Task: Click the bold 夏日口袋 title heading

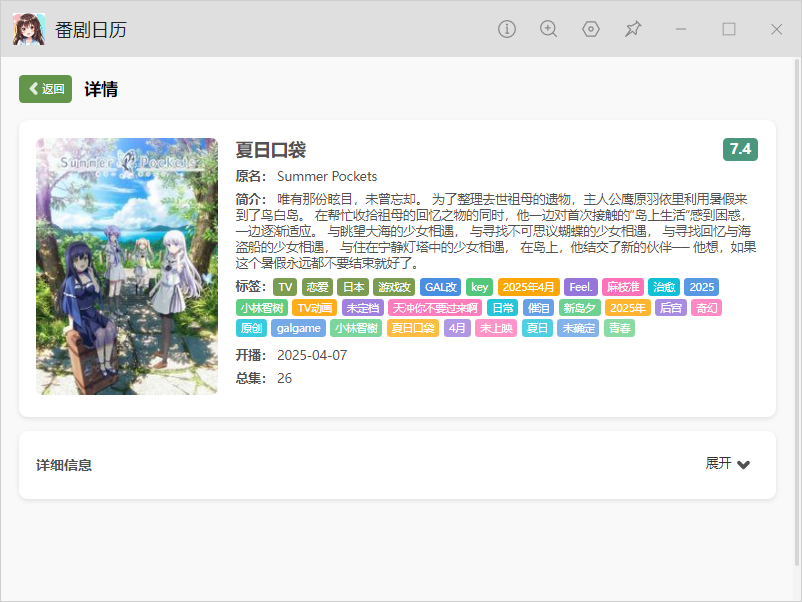Action: (271, 150)
